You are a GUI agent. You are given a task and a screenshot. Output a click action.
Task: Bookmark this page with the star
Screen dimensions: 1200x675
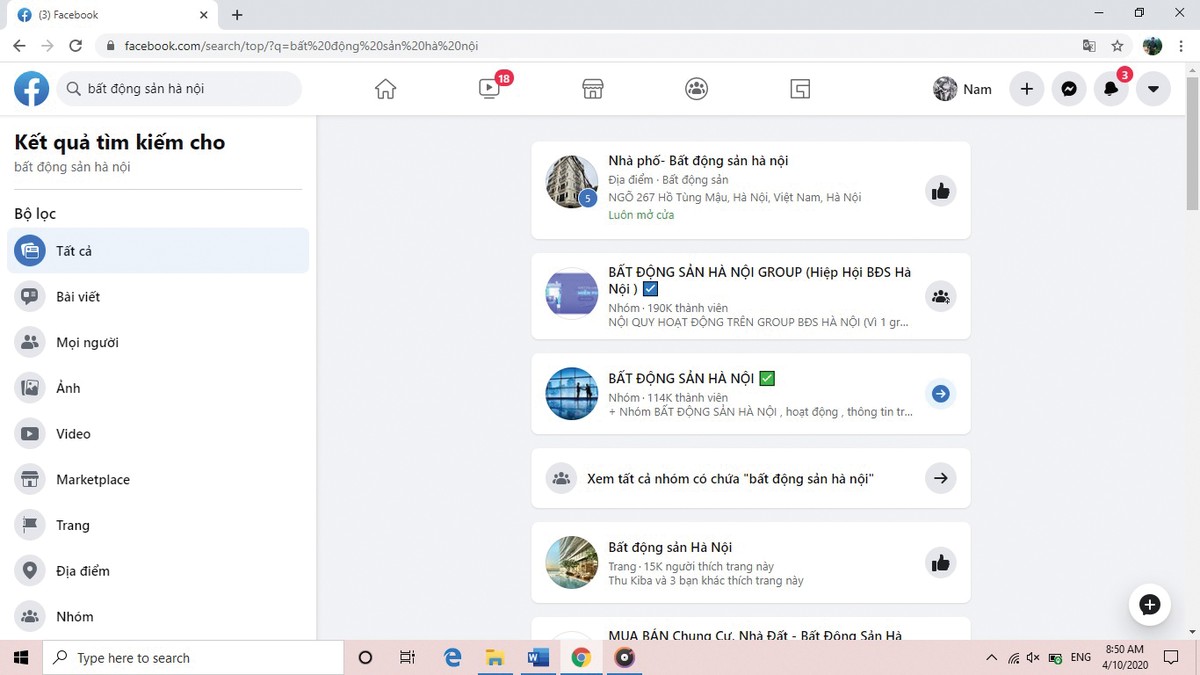[x=1117, y=46]
